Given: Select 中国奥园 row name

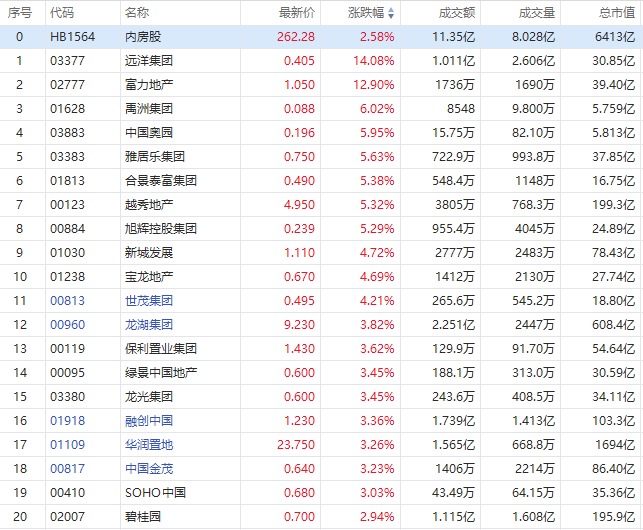Looking at the screenshot, I should pos(149,132).
